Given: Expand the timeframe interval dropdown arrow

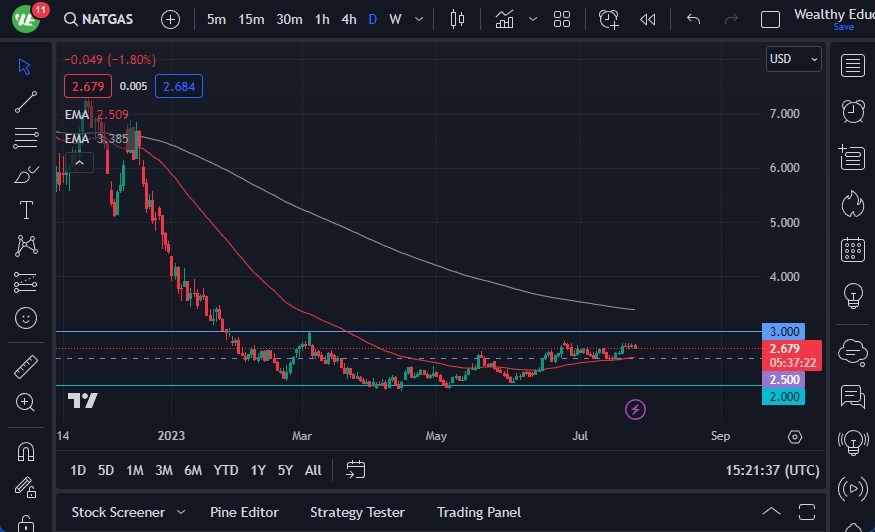Looking at the screenshot, I should click(421, 19).
